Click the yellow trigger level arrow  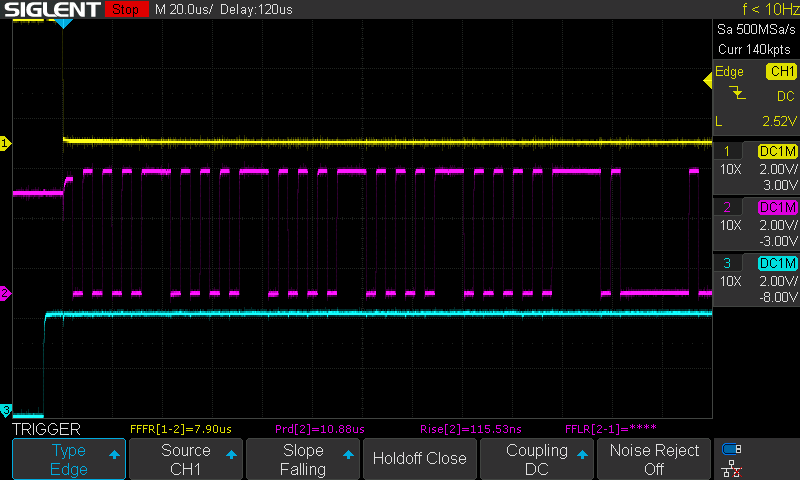point(708,80)
